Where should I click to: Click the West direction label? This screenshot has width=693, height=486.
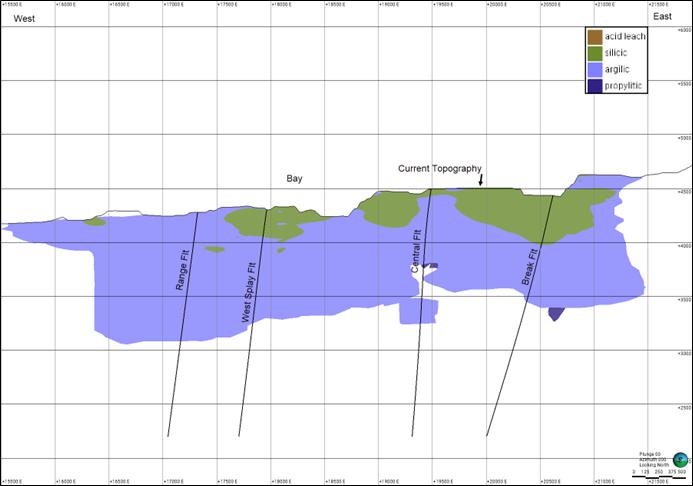24,19
